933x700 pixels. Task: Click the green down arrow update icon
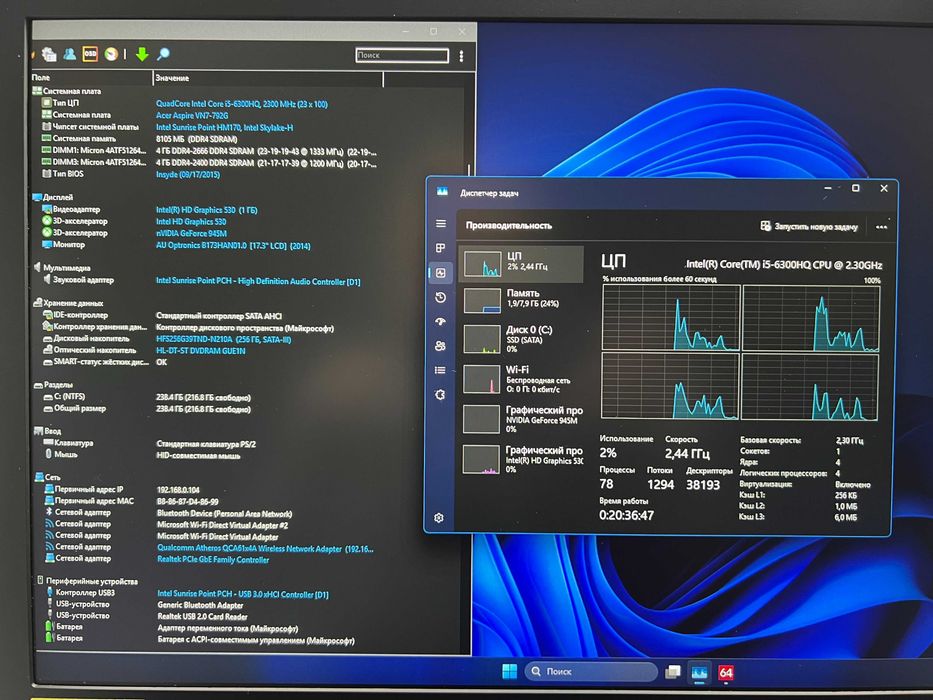point(142,54)
